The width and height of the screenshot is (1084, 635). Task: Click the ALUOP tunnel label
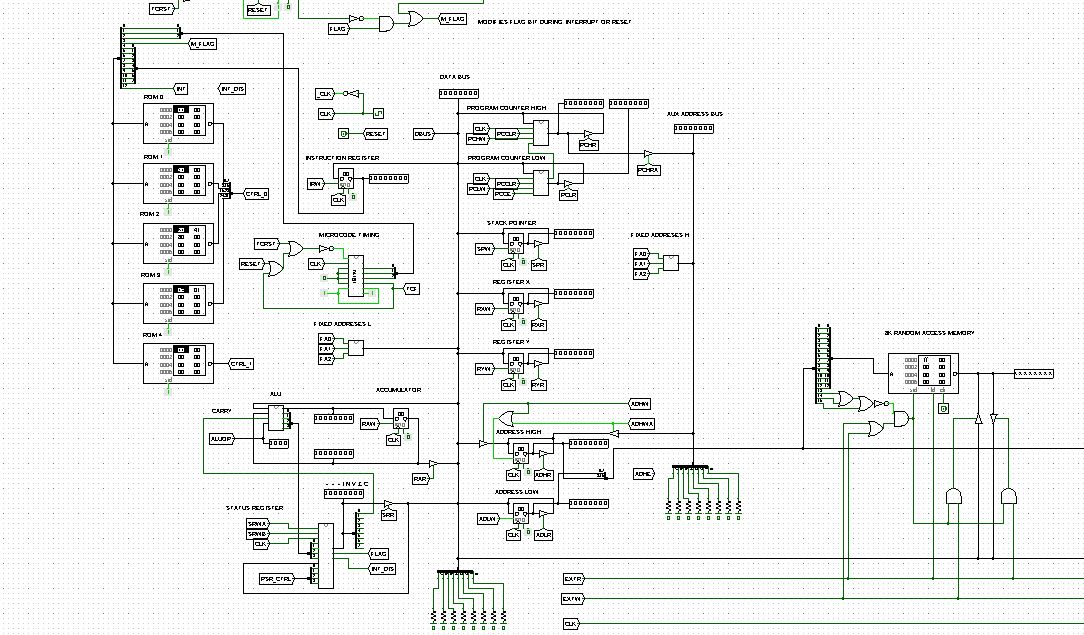tap(221, 438)
